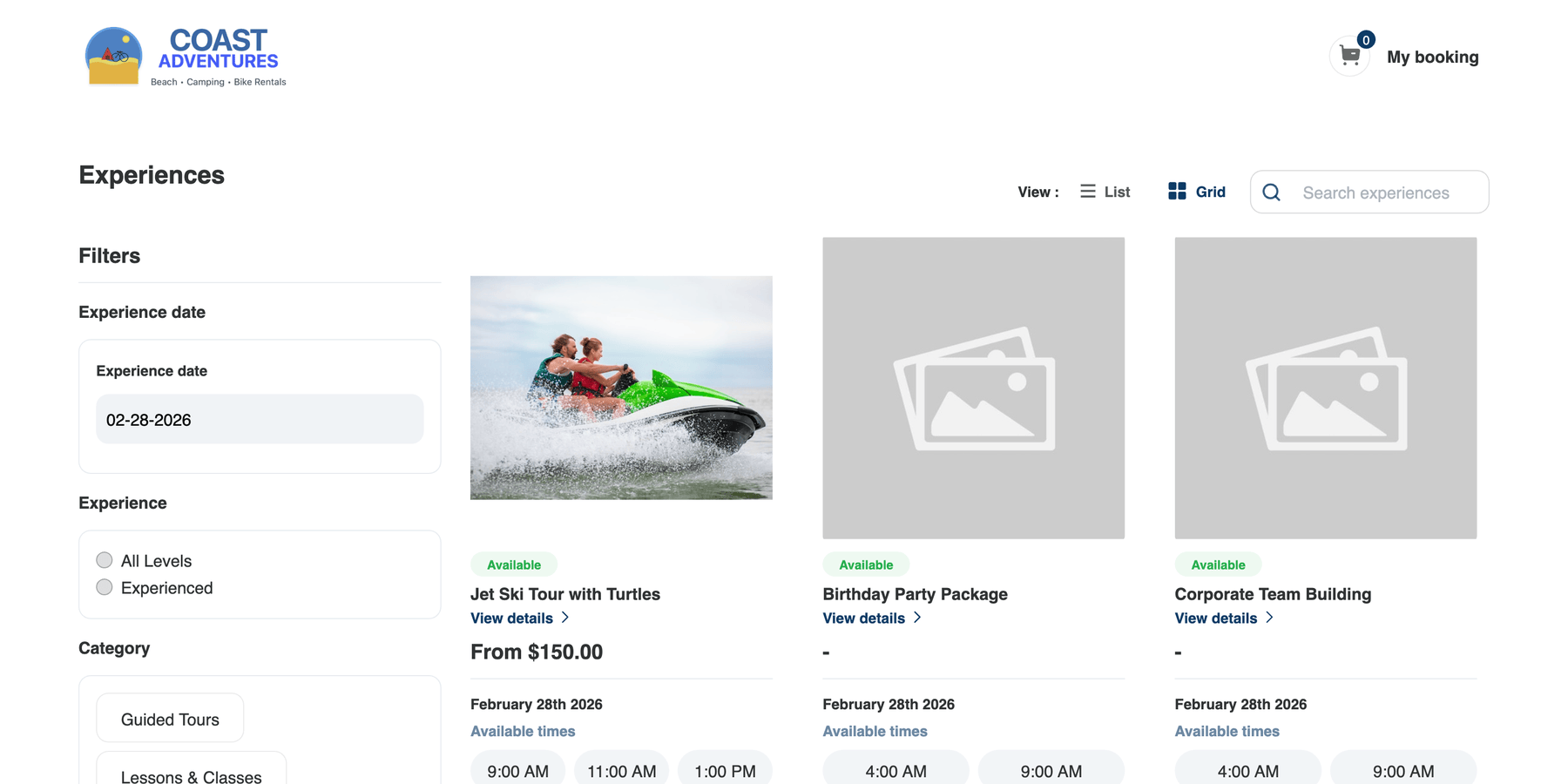Toggle the Guided Tours category filter
This screenshot has width=1568, height=784.
pyautogui.click(x=170, y=718)
